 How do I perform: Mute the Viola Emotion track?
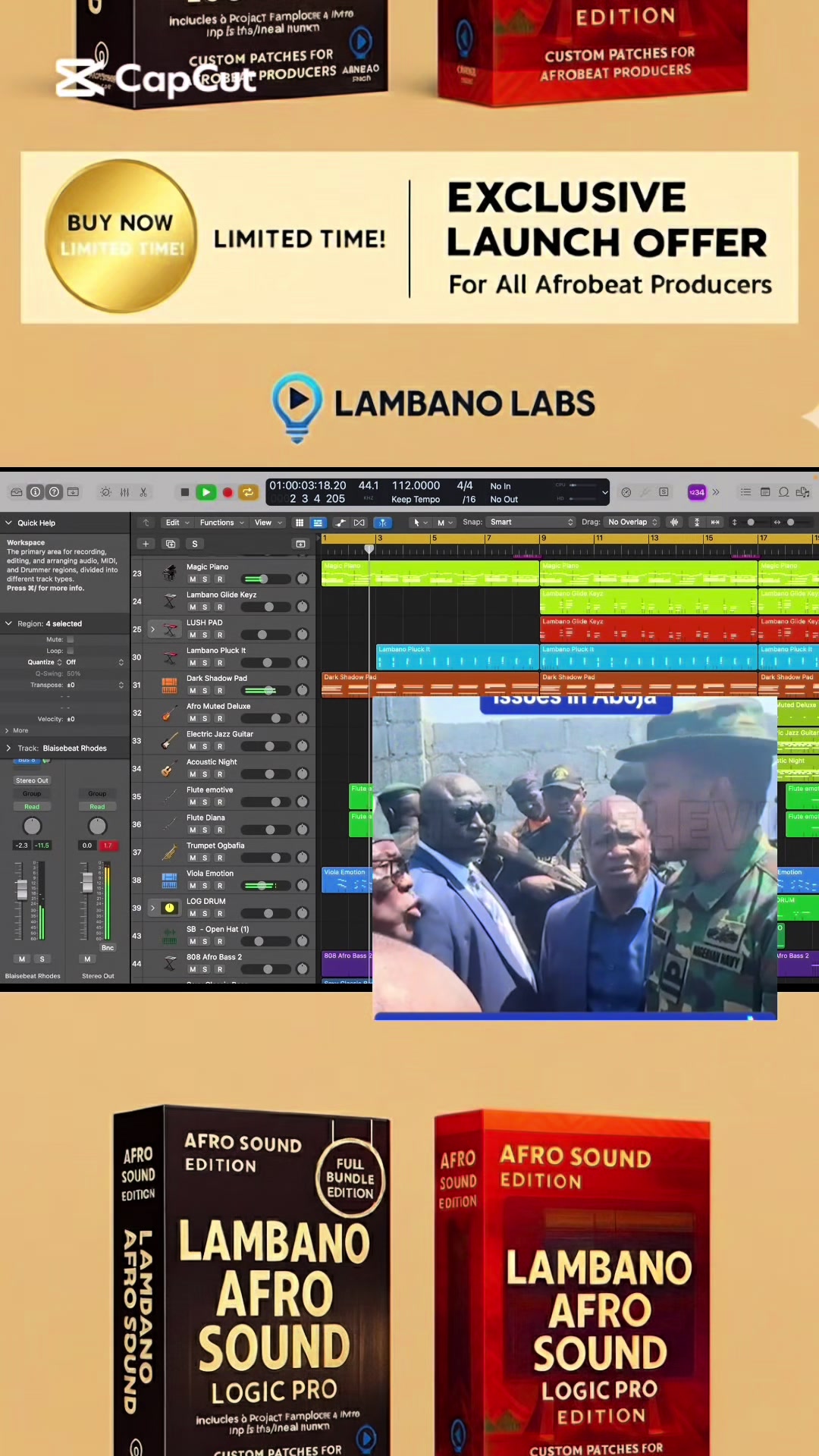[x=193, y=886]
